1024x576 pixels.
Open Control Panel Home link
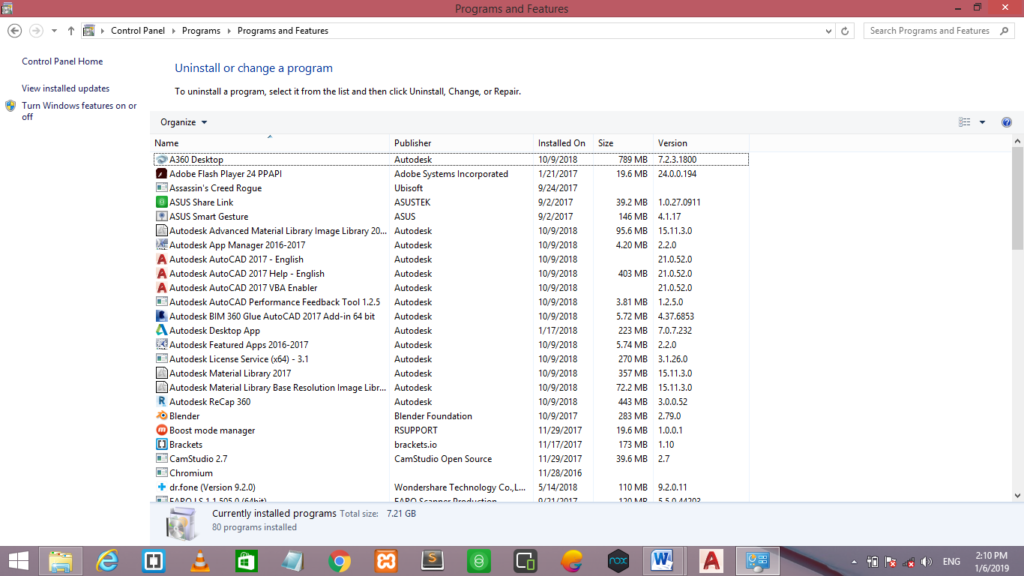click(62, 61)
